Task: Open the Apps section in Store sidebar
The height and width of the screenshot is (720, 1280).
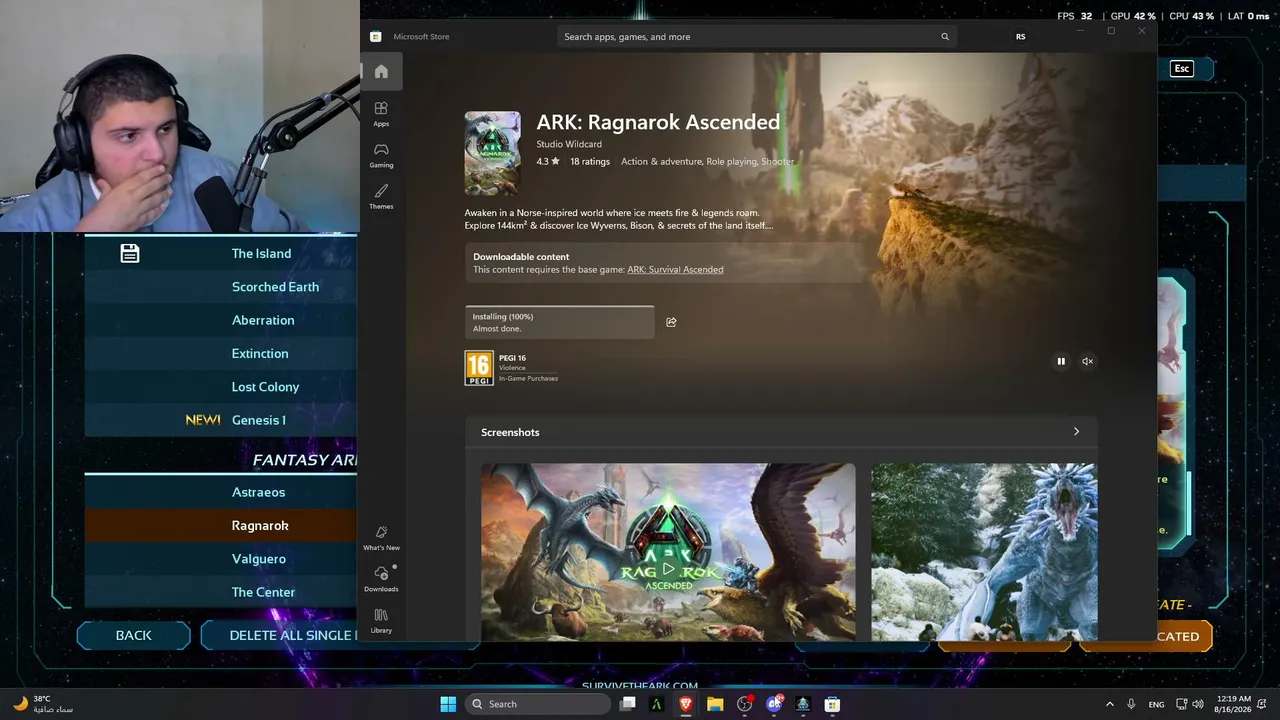Action: coord(381,113)
